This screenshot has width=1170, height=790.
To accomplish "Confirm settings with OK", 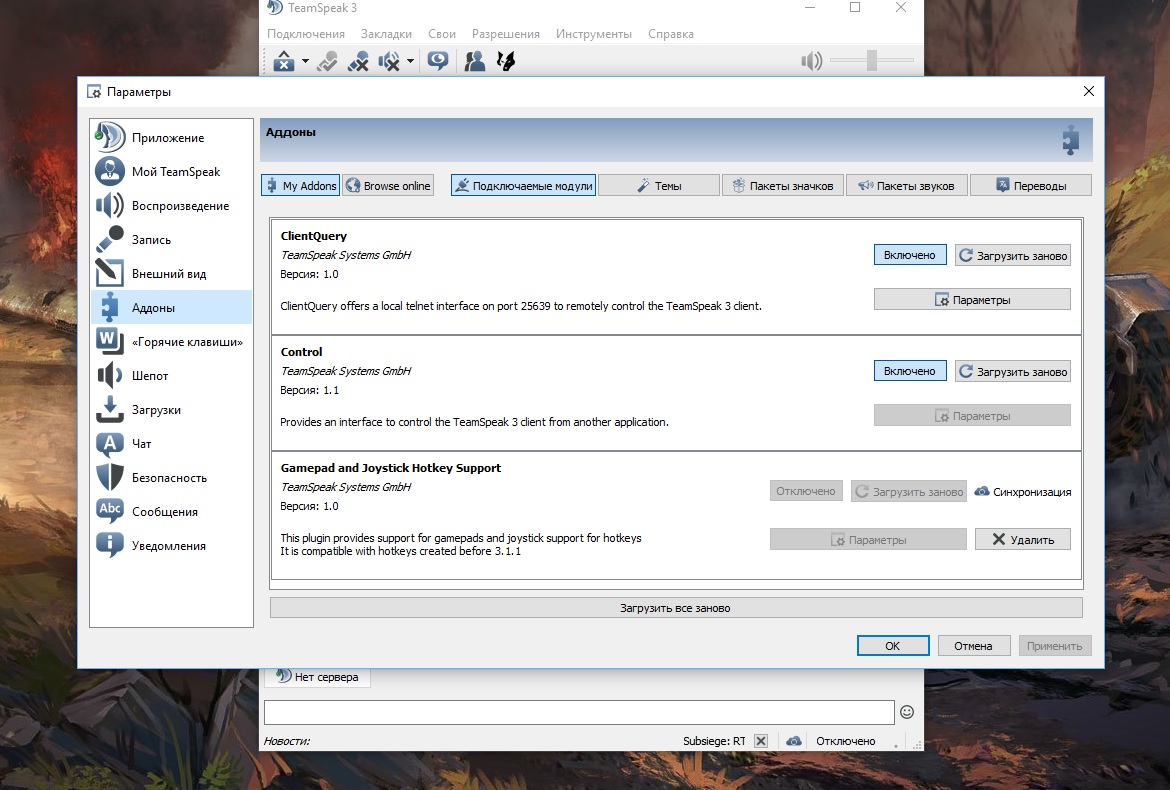I will pos(892,646).
